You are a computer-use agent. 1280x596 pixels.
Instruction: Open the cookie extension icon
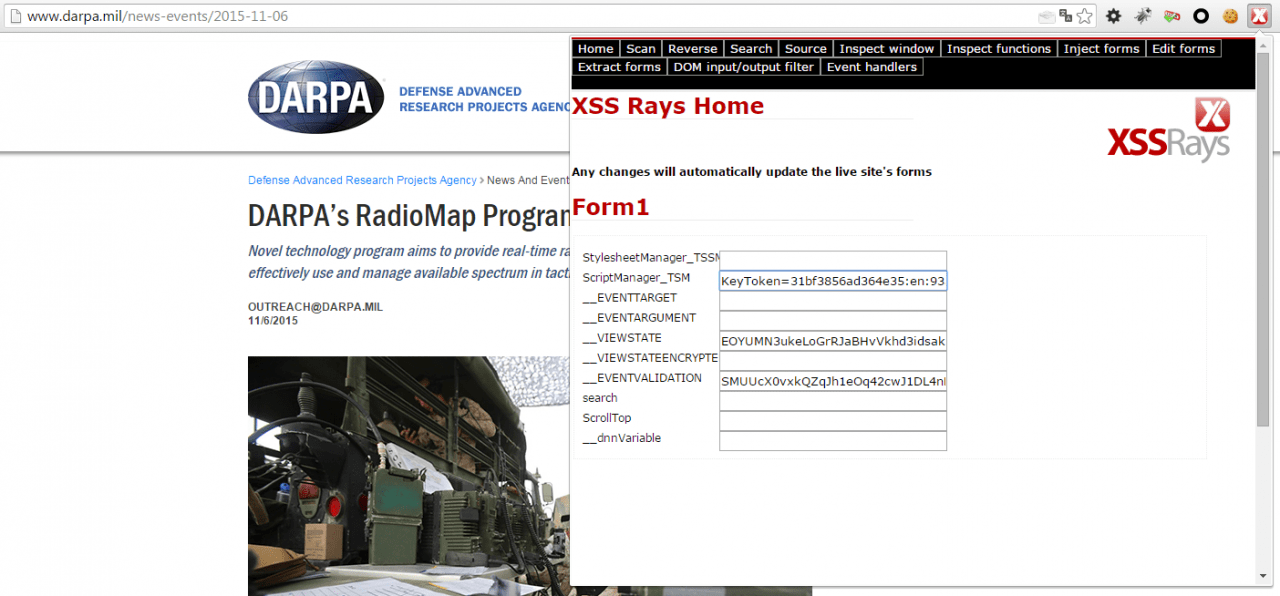point(1231,16)
